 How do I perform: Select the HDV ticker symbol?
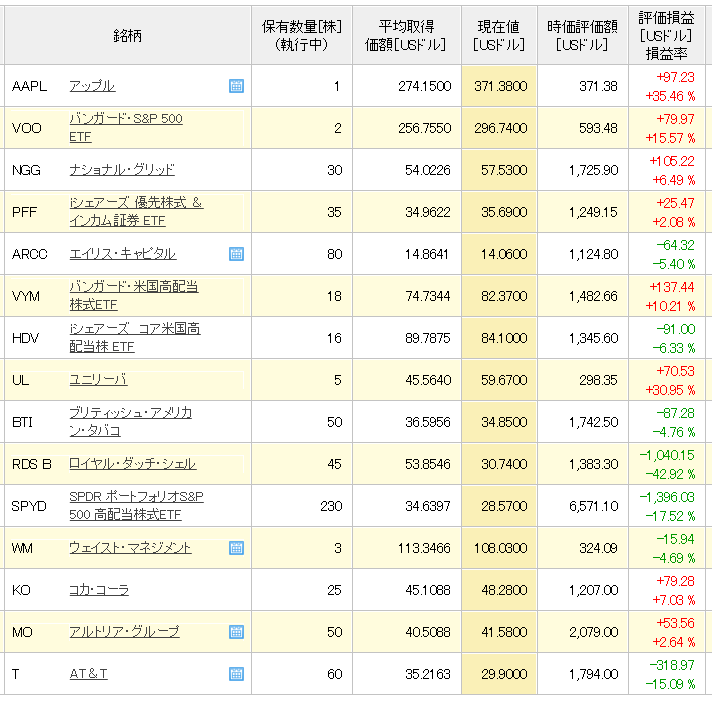tap(25, 338)
